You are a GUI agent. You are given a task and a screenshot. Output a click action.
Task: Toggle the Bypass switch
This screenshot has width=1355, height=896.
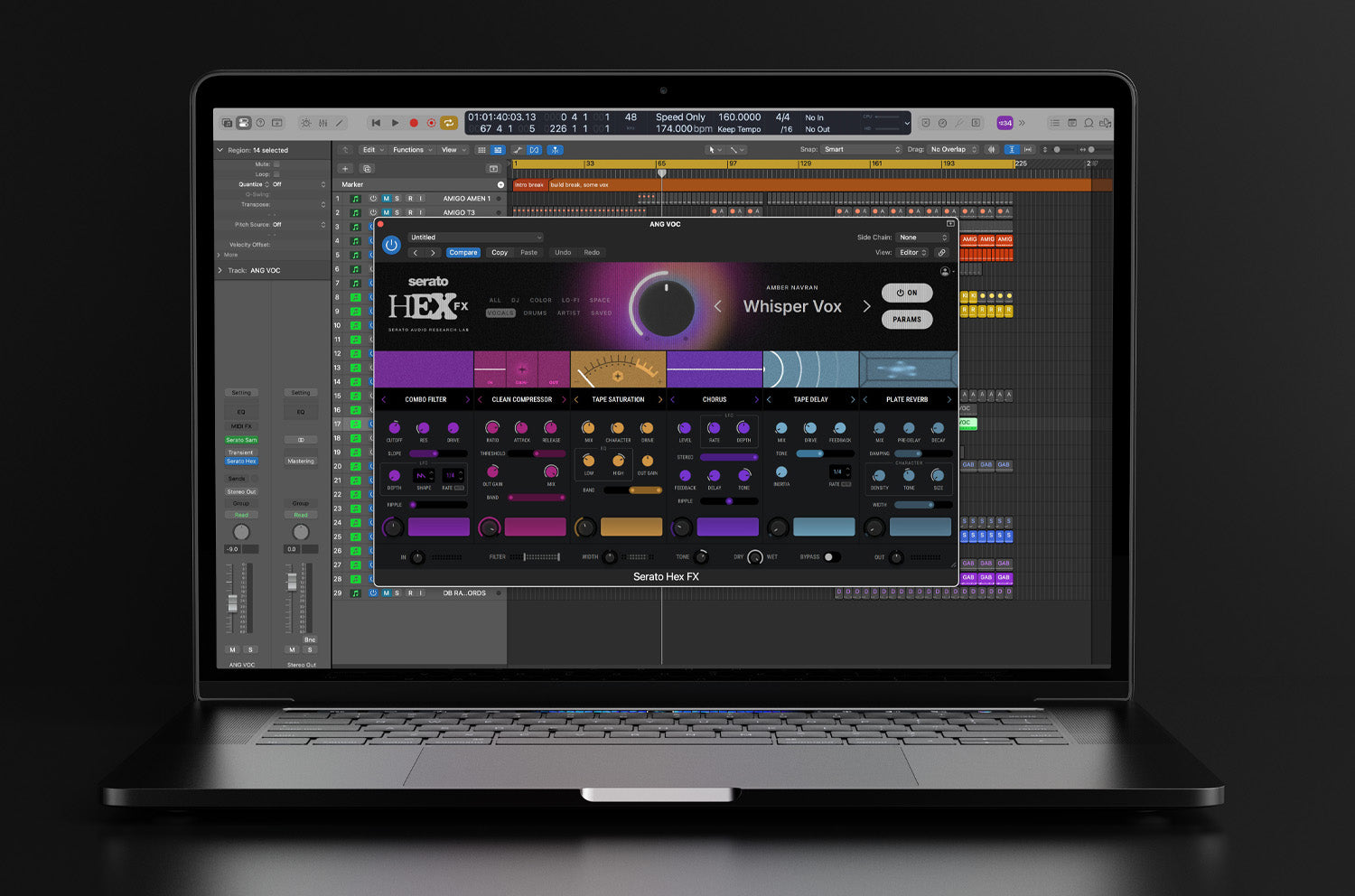pyautogui.click(x=830, y=557)
